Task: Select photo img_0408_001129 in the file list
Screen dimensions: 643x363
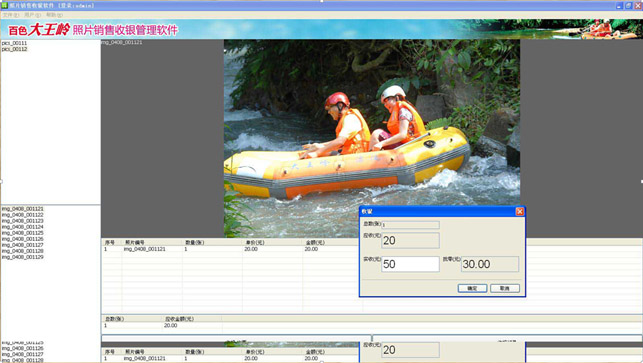Action: click(x=23, y=257)
